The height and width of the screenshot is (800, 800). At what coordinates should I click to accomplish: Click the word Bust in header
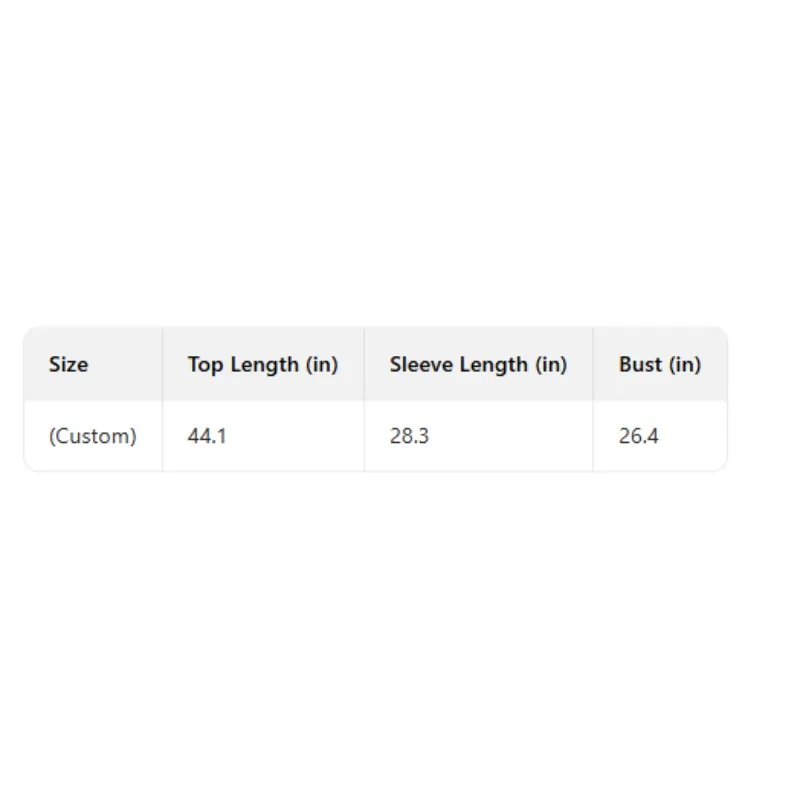click(640, 364)
